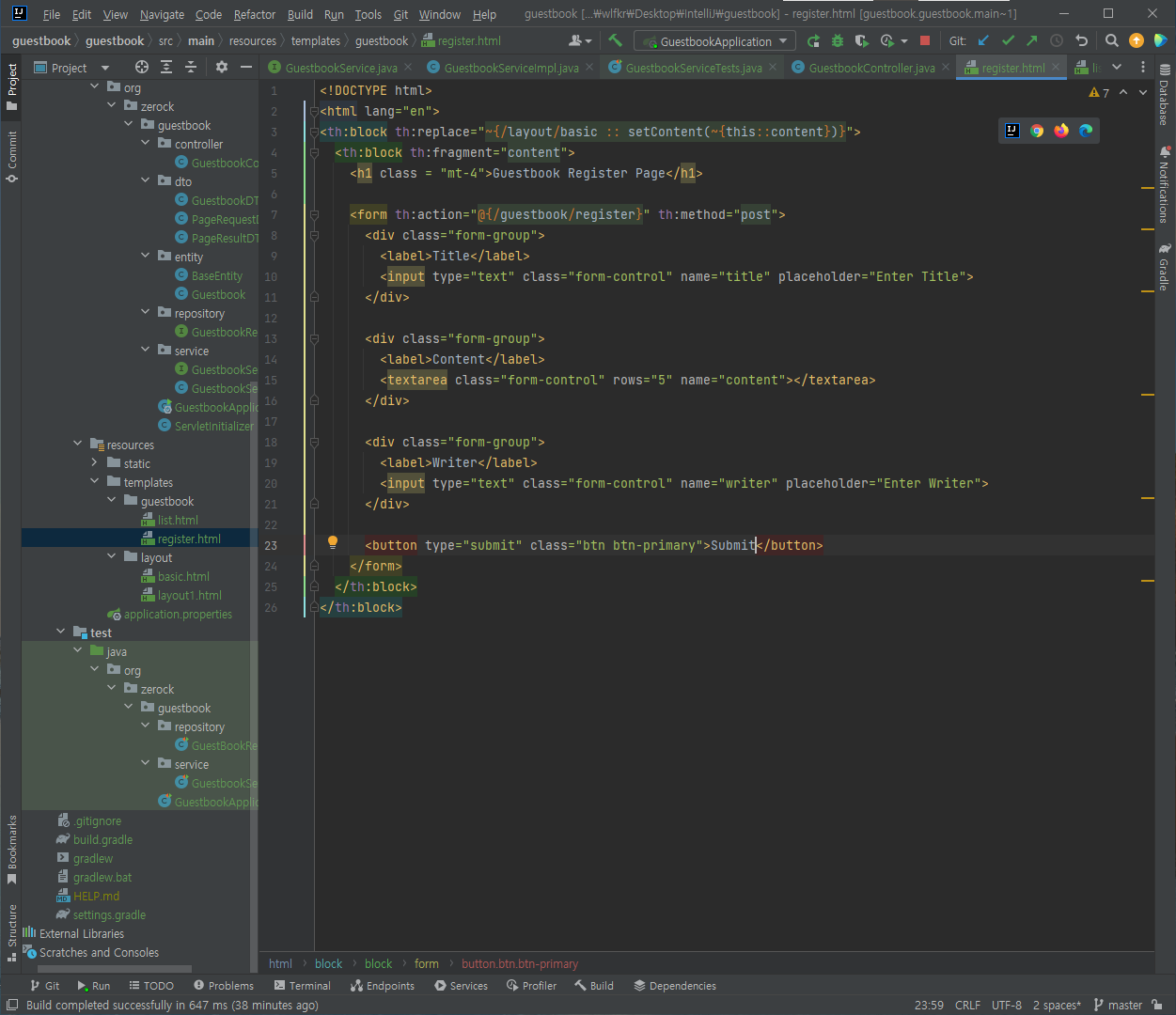Open the Navigate menu

162,14
